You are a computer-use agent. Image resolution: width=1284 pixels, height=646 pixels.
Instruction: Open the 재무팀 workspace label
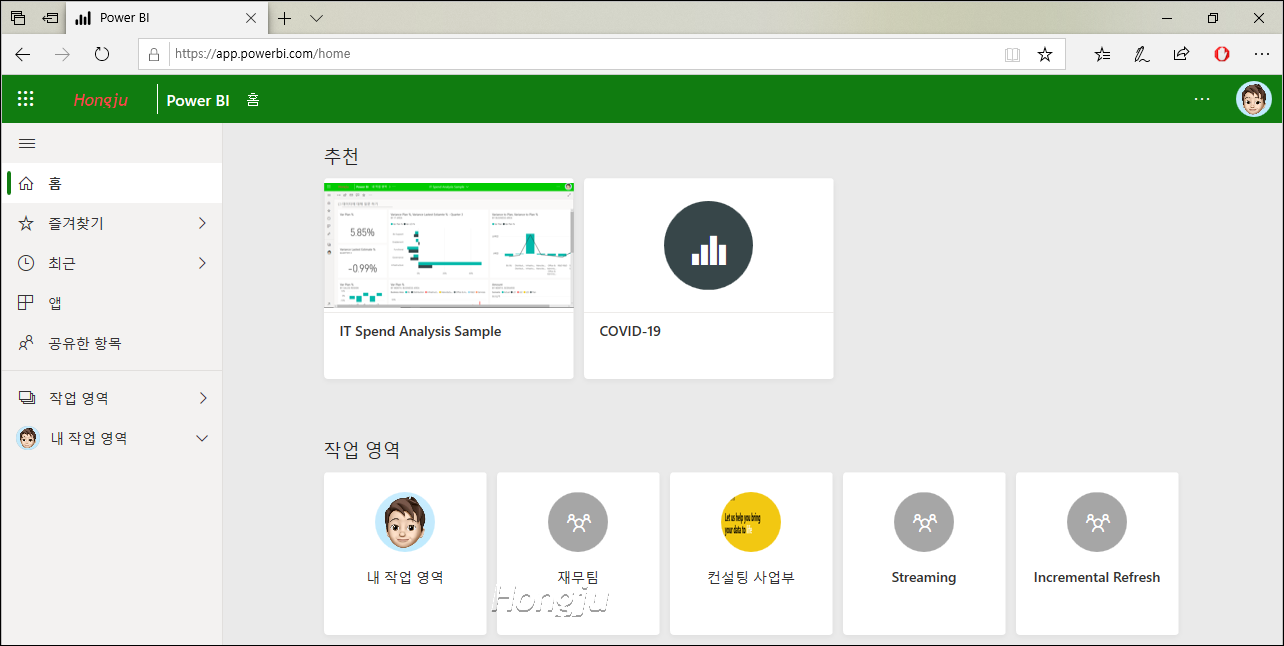click(x=578, y=577)
